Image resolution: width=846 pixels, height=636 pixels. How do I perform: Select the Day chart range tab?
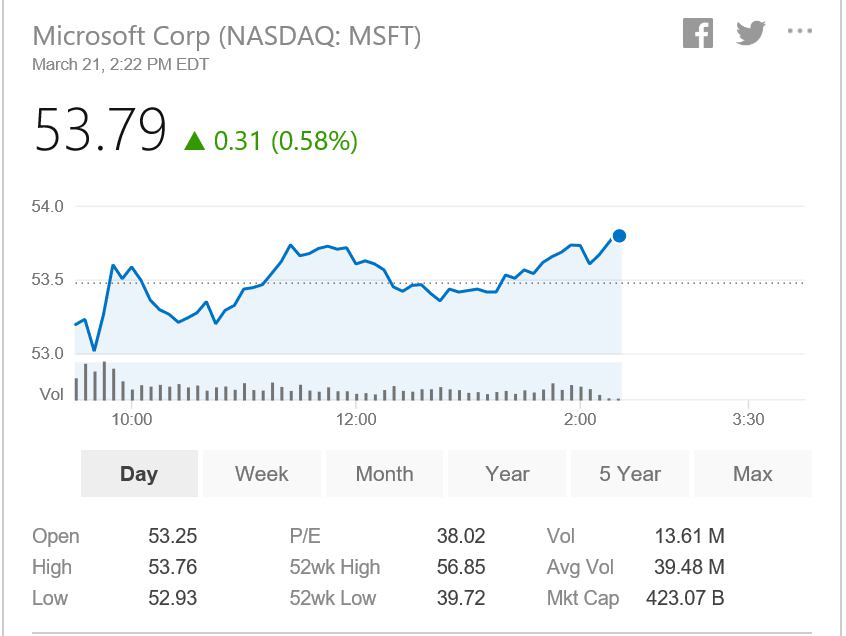(139, 474)
